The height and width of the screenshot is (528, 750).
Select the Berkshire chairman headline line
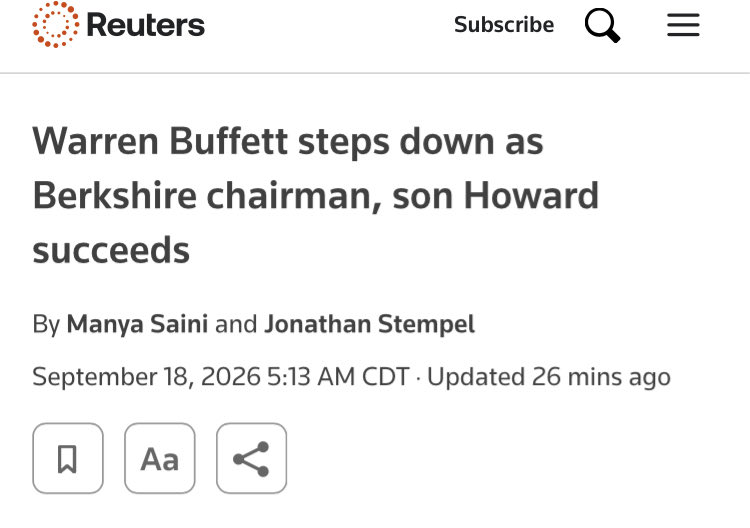point(316,196)
